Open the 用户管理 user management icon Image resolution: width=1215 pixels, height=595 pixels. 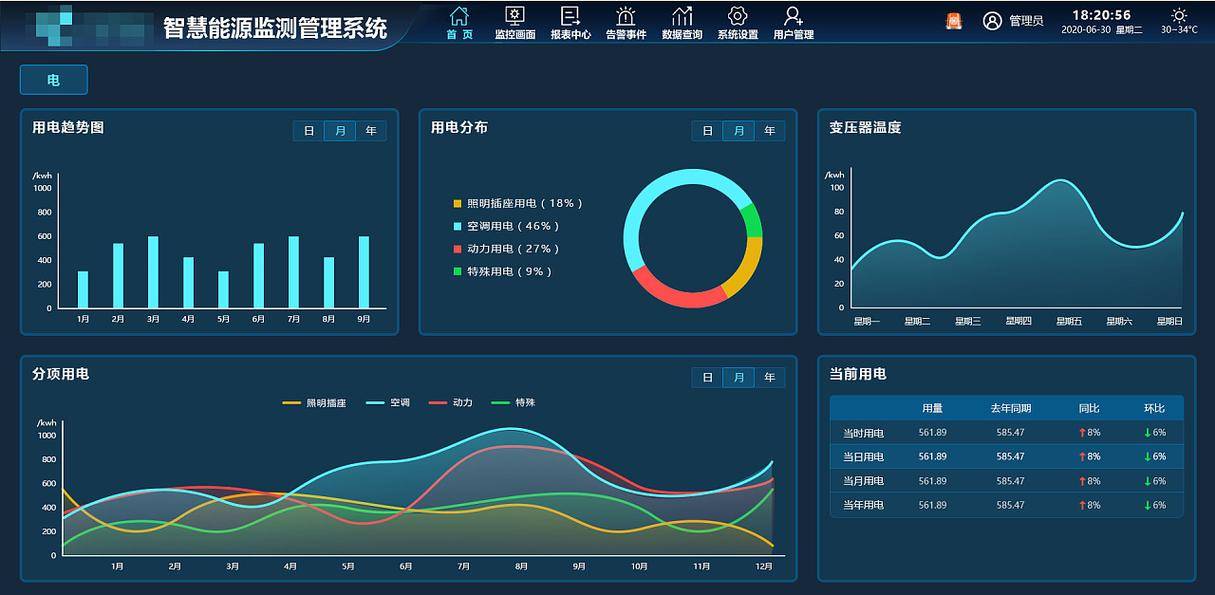tap(792, 20)
